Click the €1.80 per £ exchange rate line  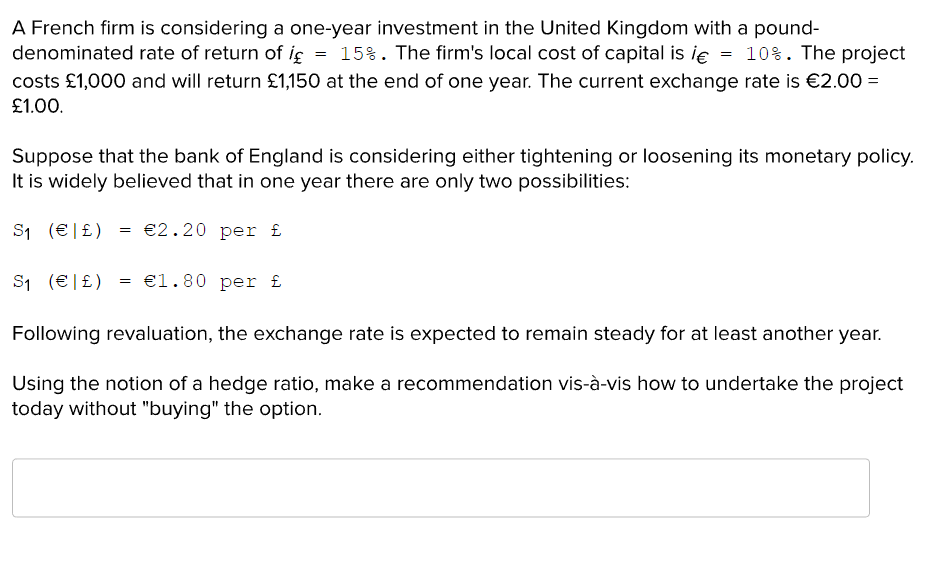(x=148, y=282)
